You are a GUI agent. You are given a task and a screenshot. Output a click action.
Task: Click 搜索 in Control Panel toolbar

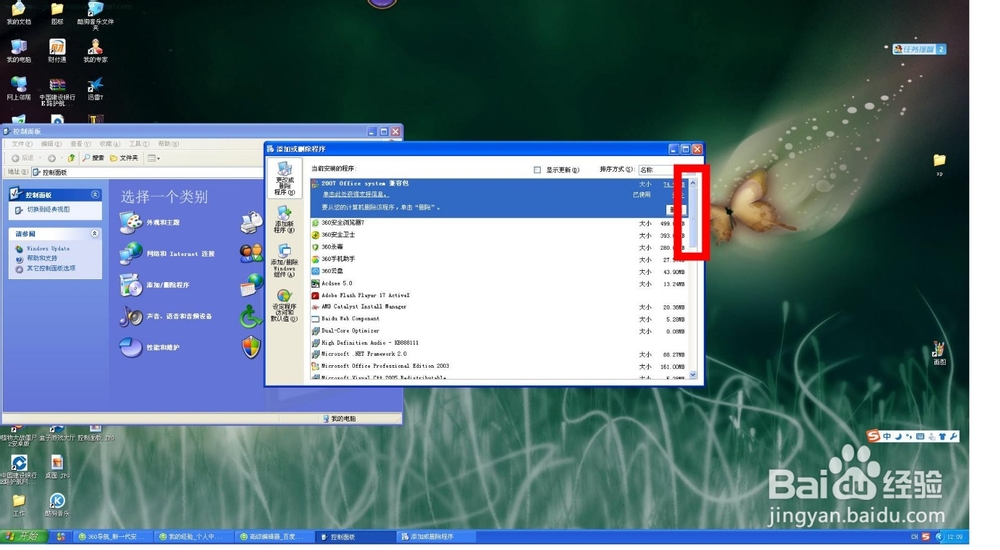point(92,158)
